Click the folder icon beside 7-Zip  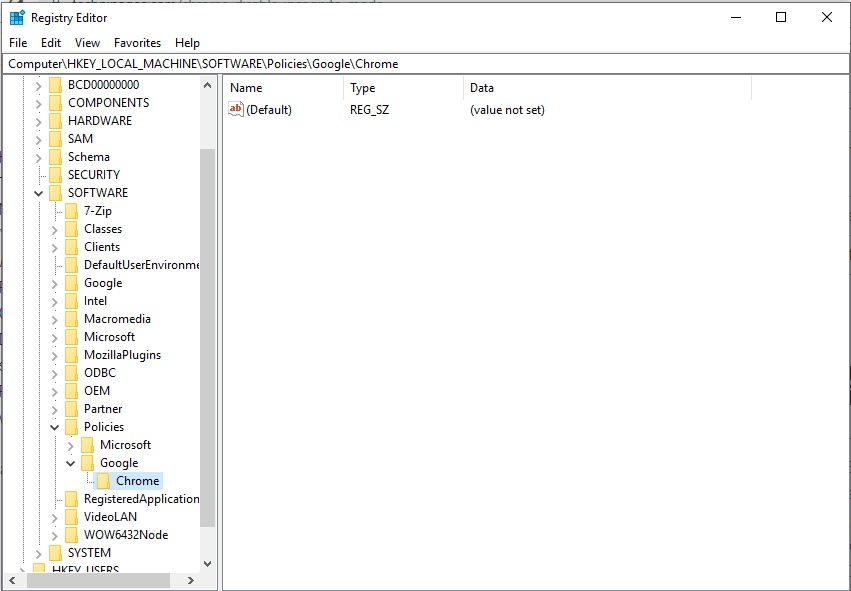pos(72,211)
